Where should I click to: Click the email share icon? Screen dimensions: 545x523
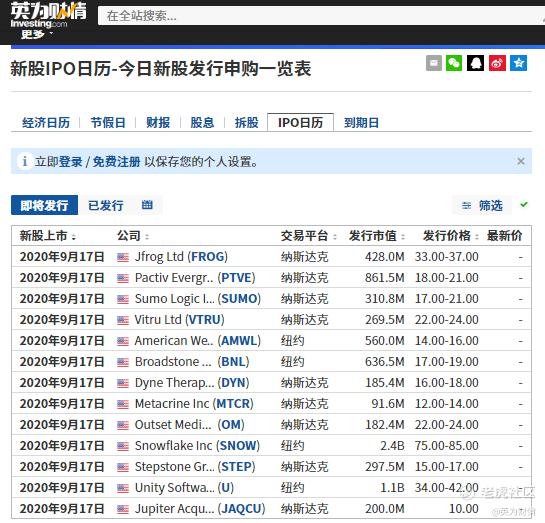(x=433, y=63)
